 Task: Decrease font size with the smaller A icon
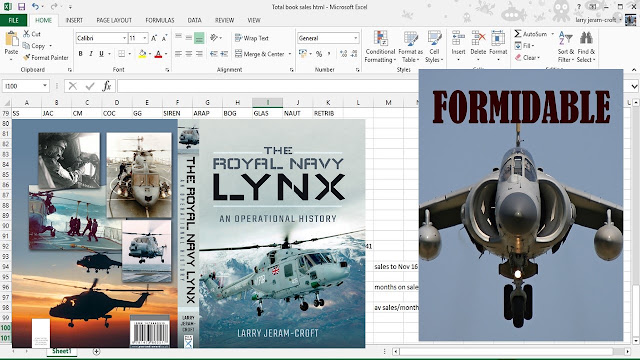tap(164, 38)
